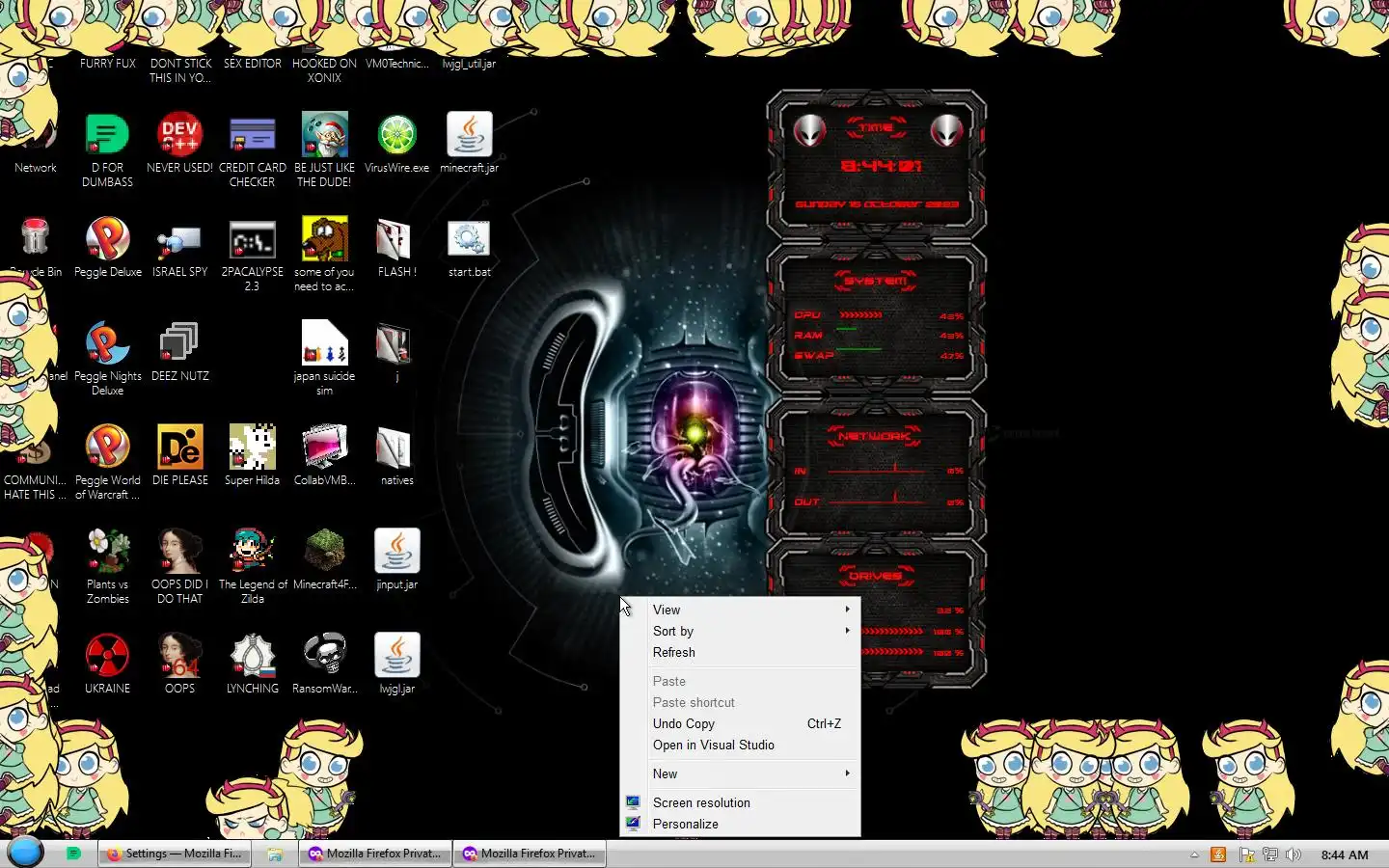Open the File Explorer taskbar icon

[x=275, y=854]
